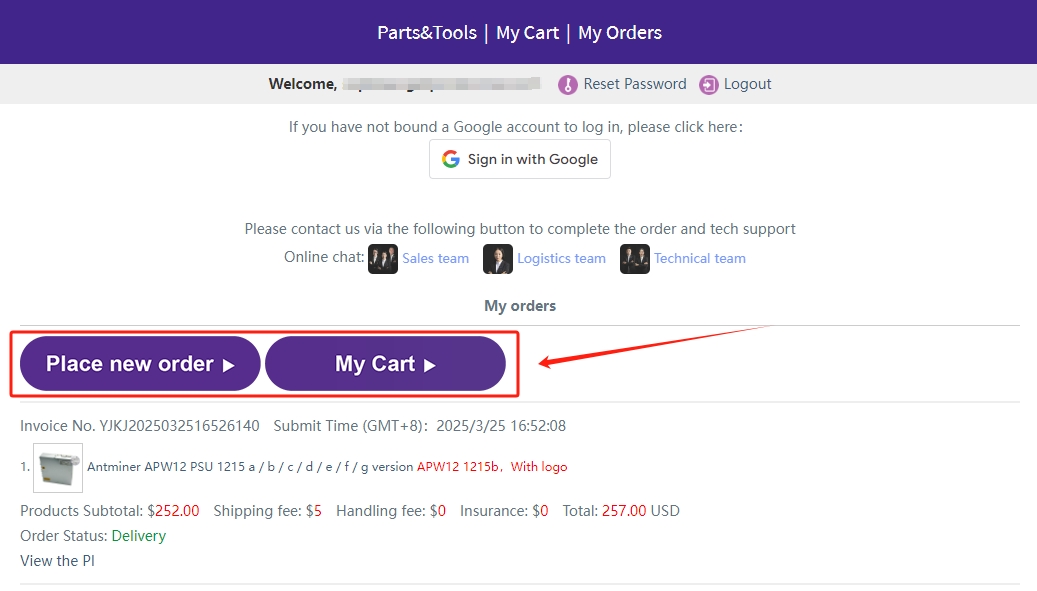Click the Google G logo icon

(451, 159)
